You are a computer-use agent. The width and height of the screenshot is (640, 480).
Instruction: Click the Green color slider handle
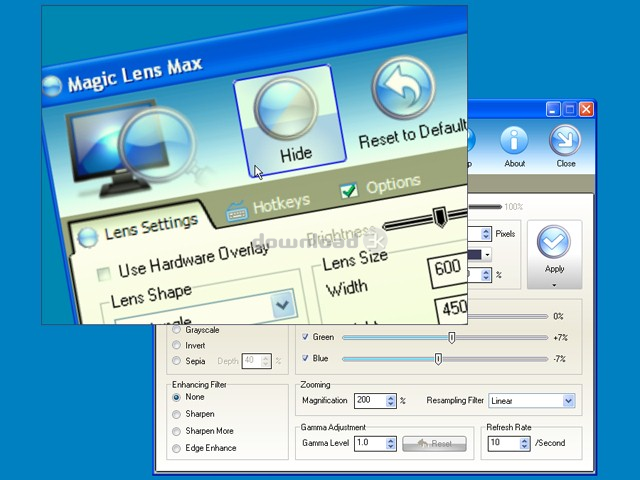(x=451, y=337)
